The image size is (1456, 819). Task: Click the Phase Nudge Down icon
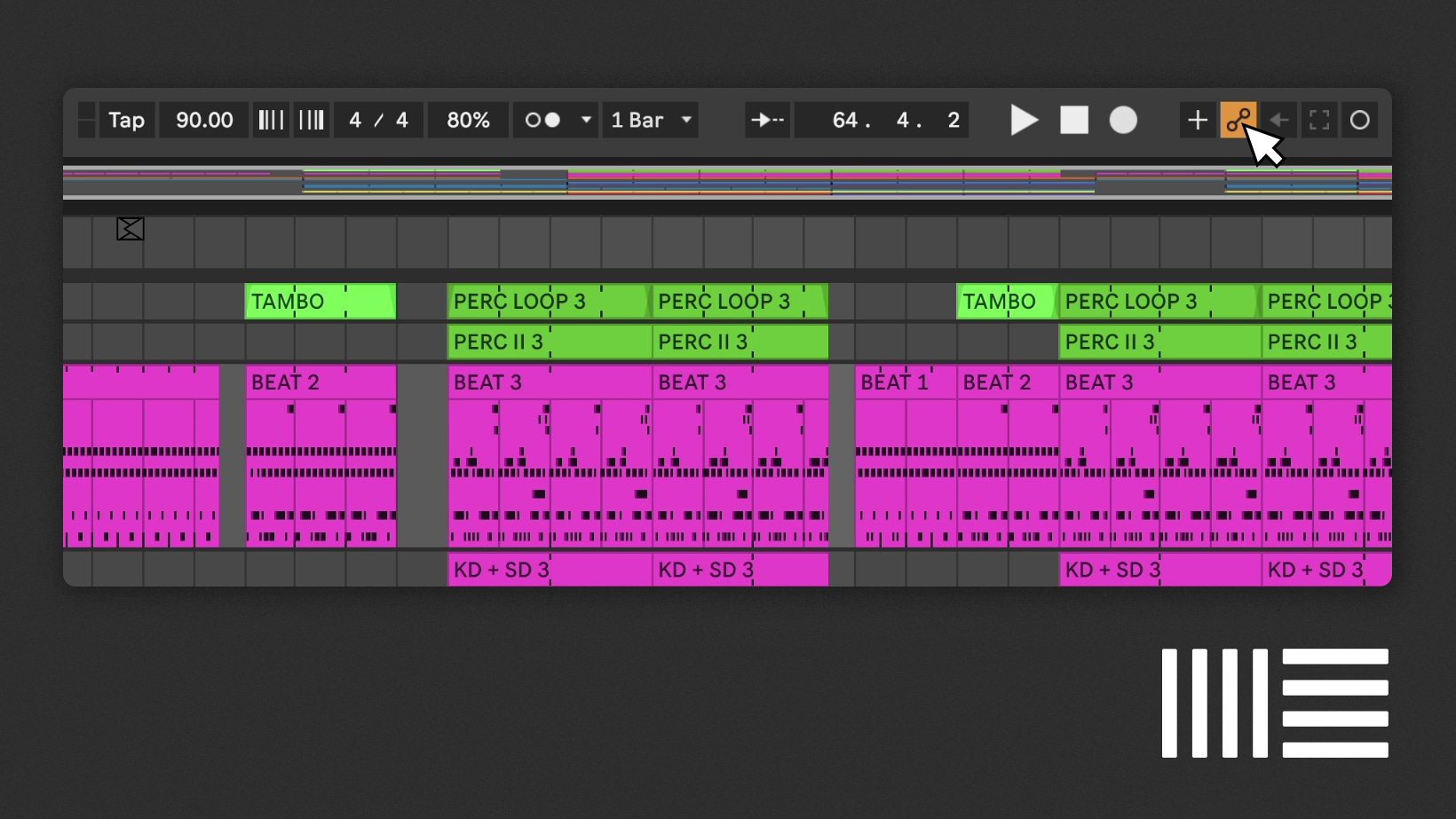271,120
